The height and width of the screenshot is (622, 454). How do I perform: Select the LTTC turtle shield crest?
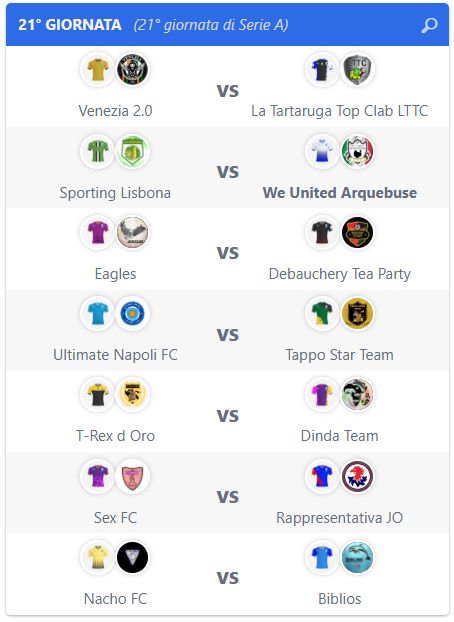coord(357,69)
